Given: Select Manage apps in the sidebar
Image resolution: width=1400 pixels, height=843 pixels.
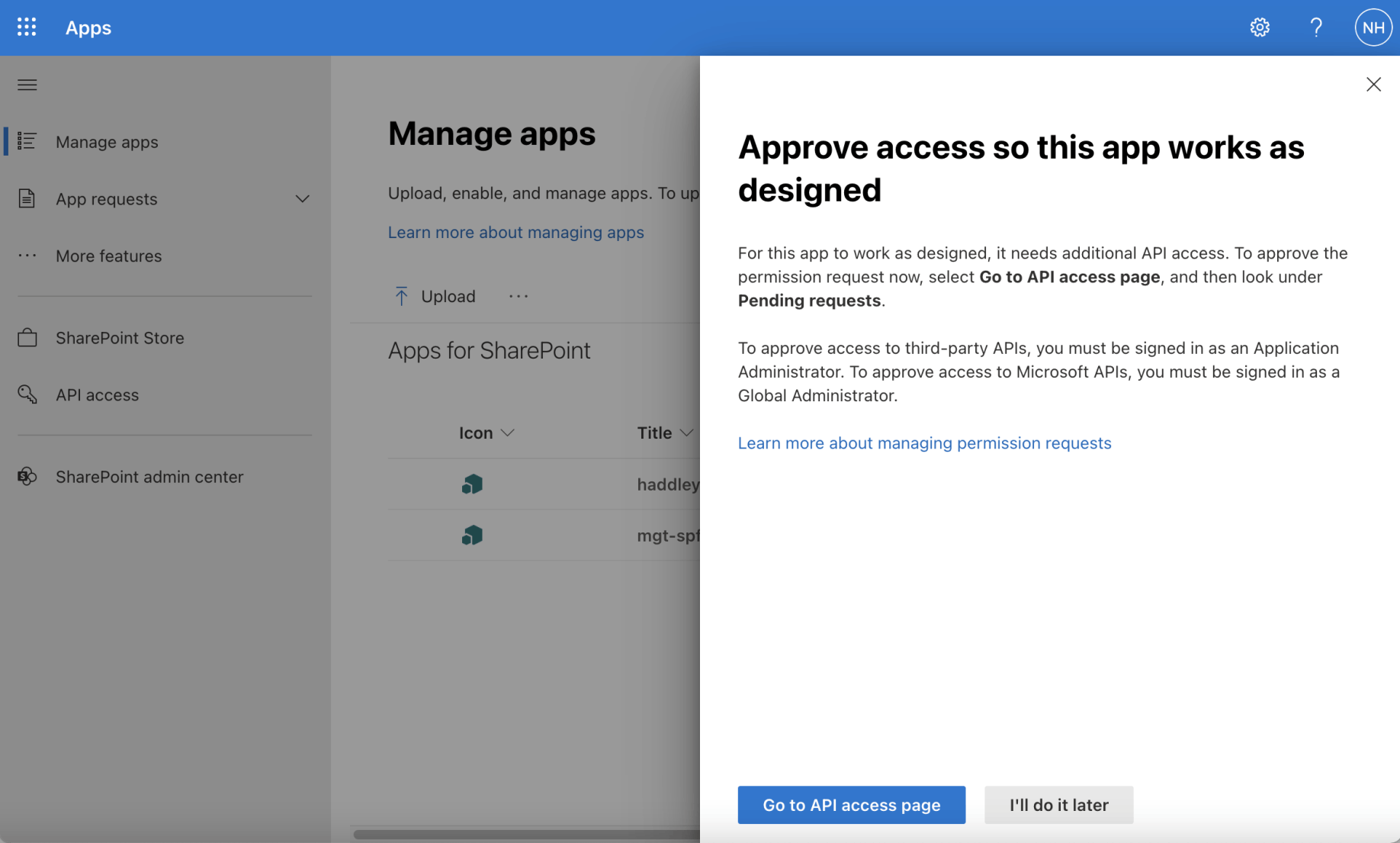Looking at the screenshot, I should coord(107,142).
